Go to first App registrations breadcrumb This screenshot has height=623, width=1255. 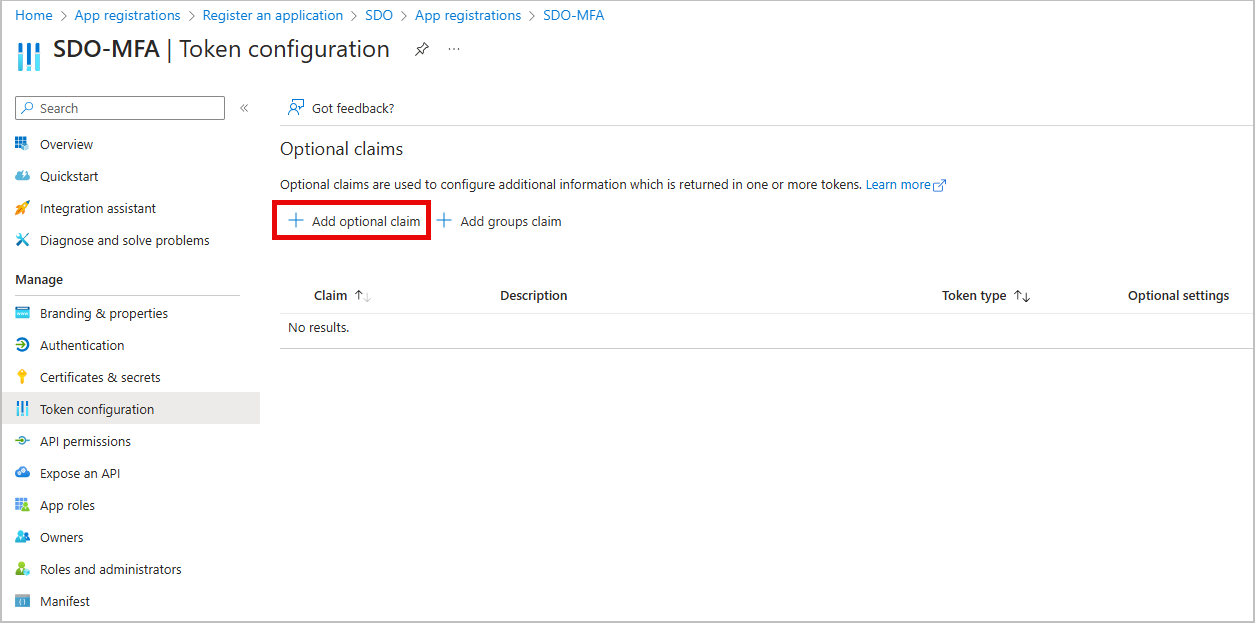pyautogui.click(x=128, y=15)
